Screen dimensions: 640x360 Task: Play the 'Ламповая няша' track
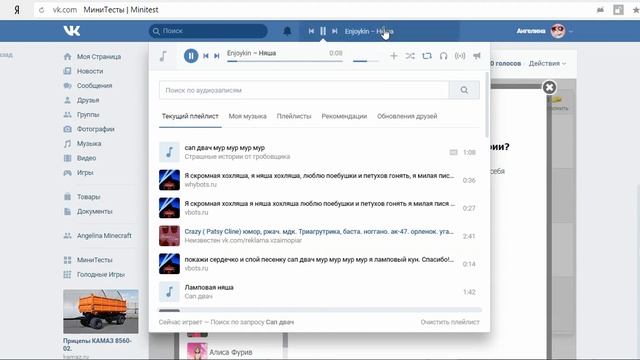tap(319, 291)
